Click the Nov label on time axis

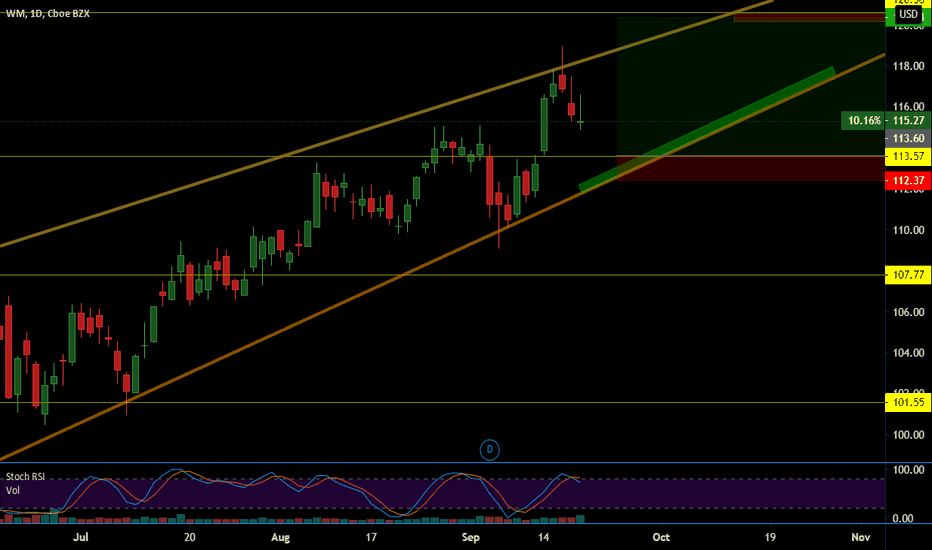pyautogui.click(x=861, y=538)
